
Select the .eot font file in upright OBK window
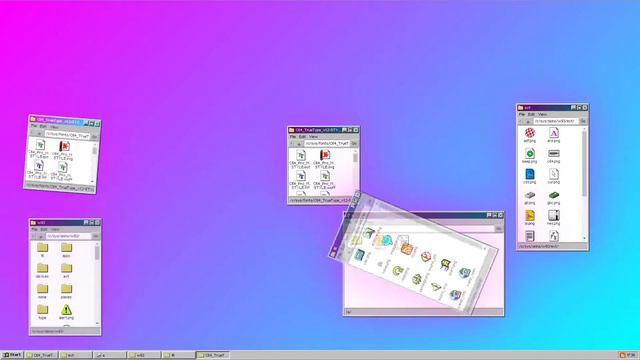301,155
